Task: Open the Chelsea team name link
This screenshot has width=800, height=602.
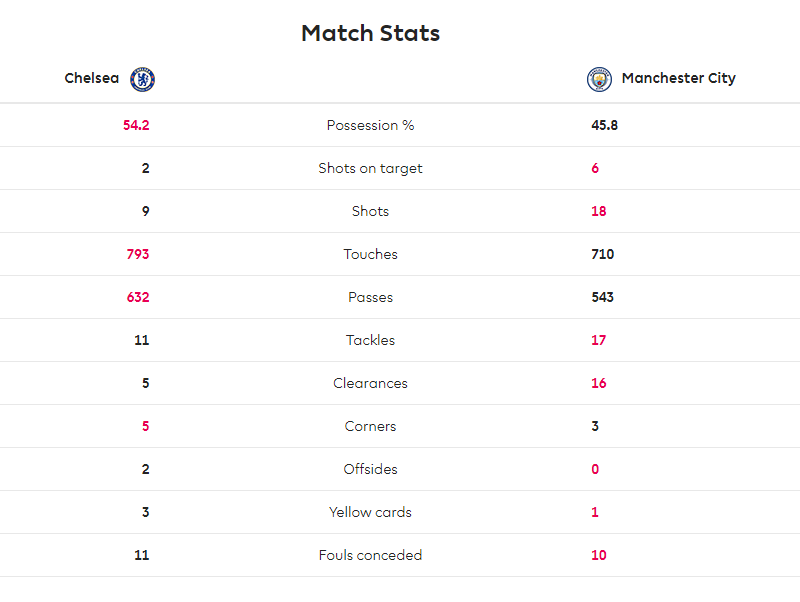Action: point(92,78)
